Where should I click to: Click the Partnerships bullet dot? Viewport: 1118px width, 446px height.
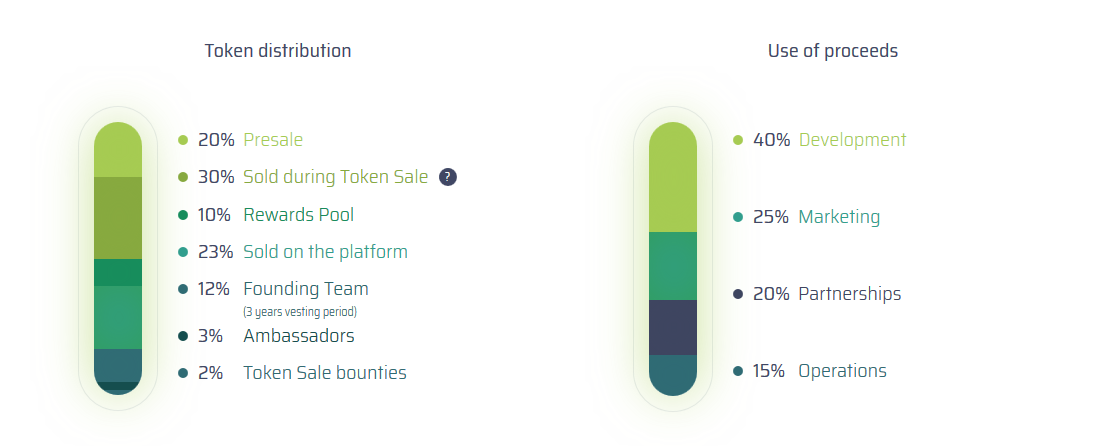(x=738, y=294)
